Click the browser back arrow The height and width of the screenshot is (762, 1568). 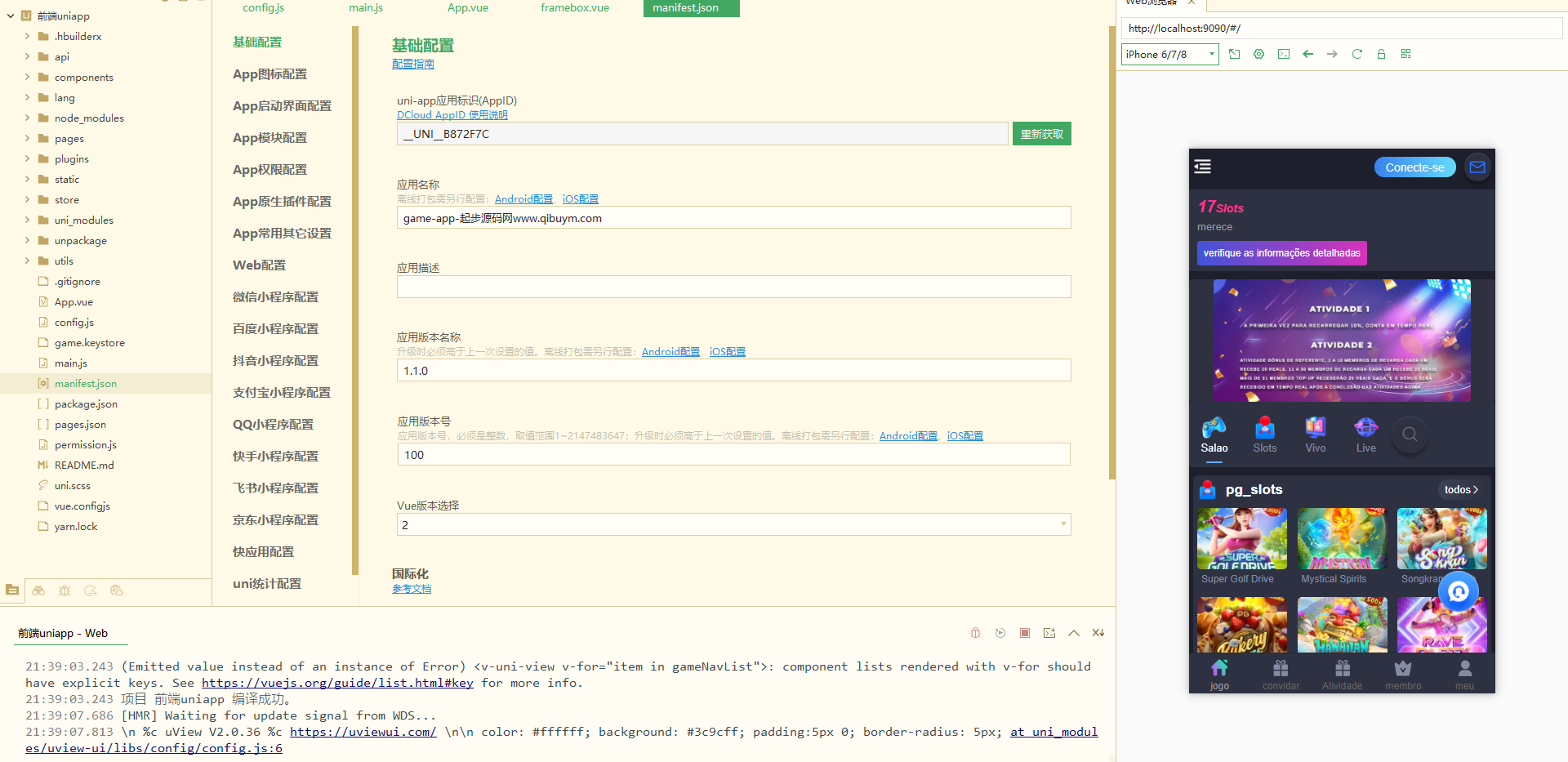coord(1307,54)
